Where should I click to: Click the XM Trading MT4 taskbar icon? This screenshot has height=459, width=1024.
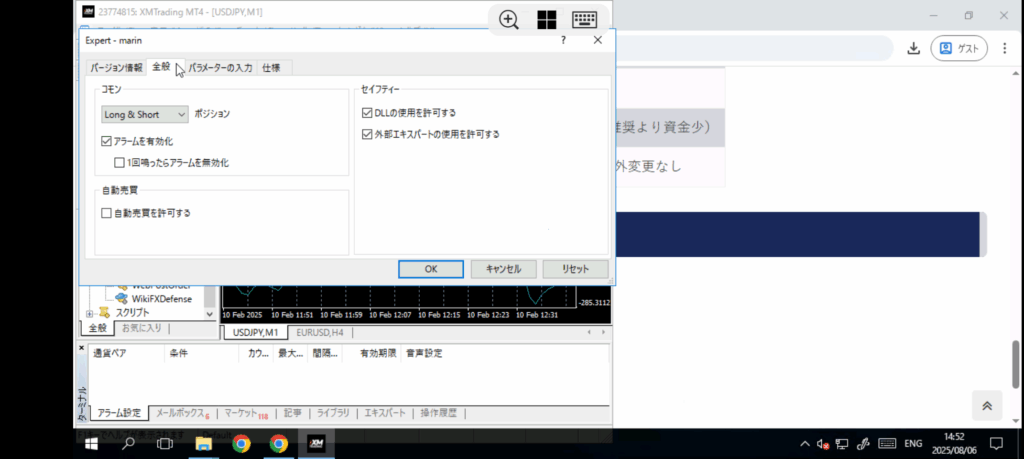(x=316, y=443)
